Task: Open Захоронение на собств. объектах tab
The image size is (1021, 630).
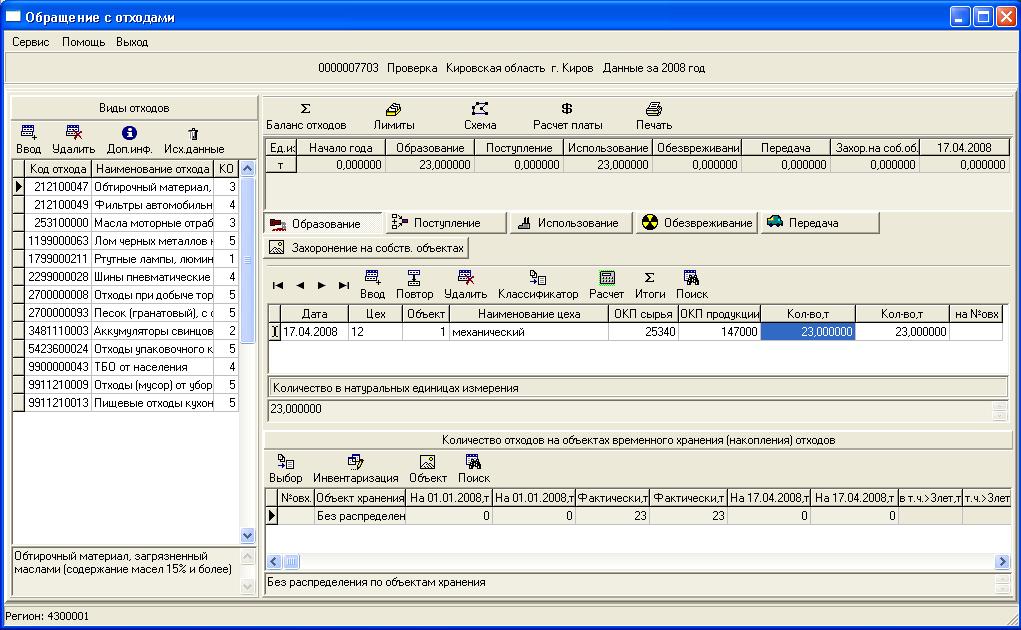Action: coord(367,247)
